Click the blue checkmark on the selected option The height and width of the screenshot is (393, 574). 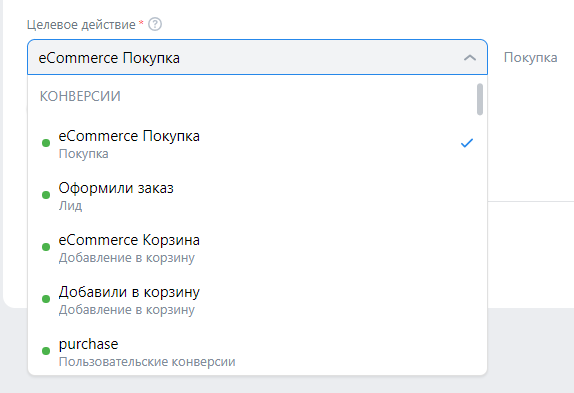[467, 143]
